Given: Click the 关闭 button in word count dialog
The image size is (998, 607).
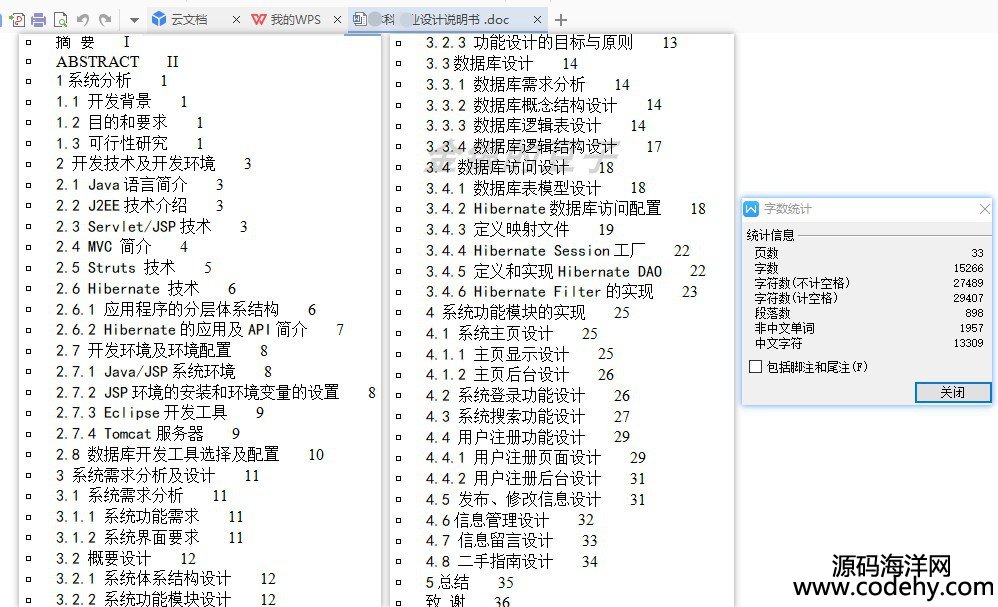Looking at the screenshot, I should pyautogui.click(x=952, y=392).
